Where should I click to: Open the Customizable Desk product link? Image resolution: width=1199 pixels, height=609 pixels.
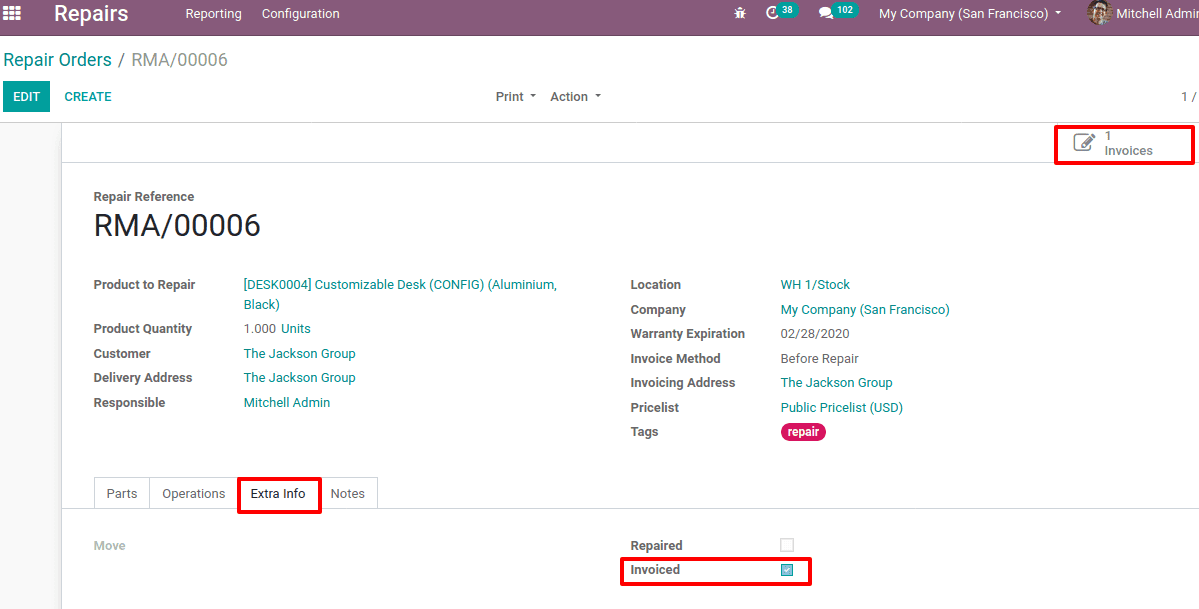(x=400, y=295)
